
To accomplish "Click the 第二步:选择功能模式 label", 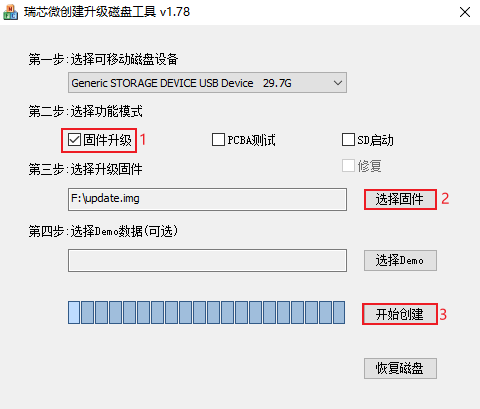I will coord(86,111).
